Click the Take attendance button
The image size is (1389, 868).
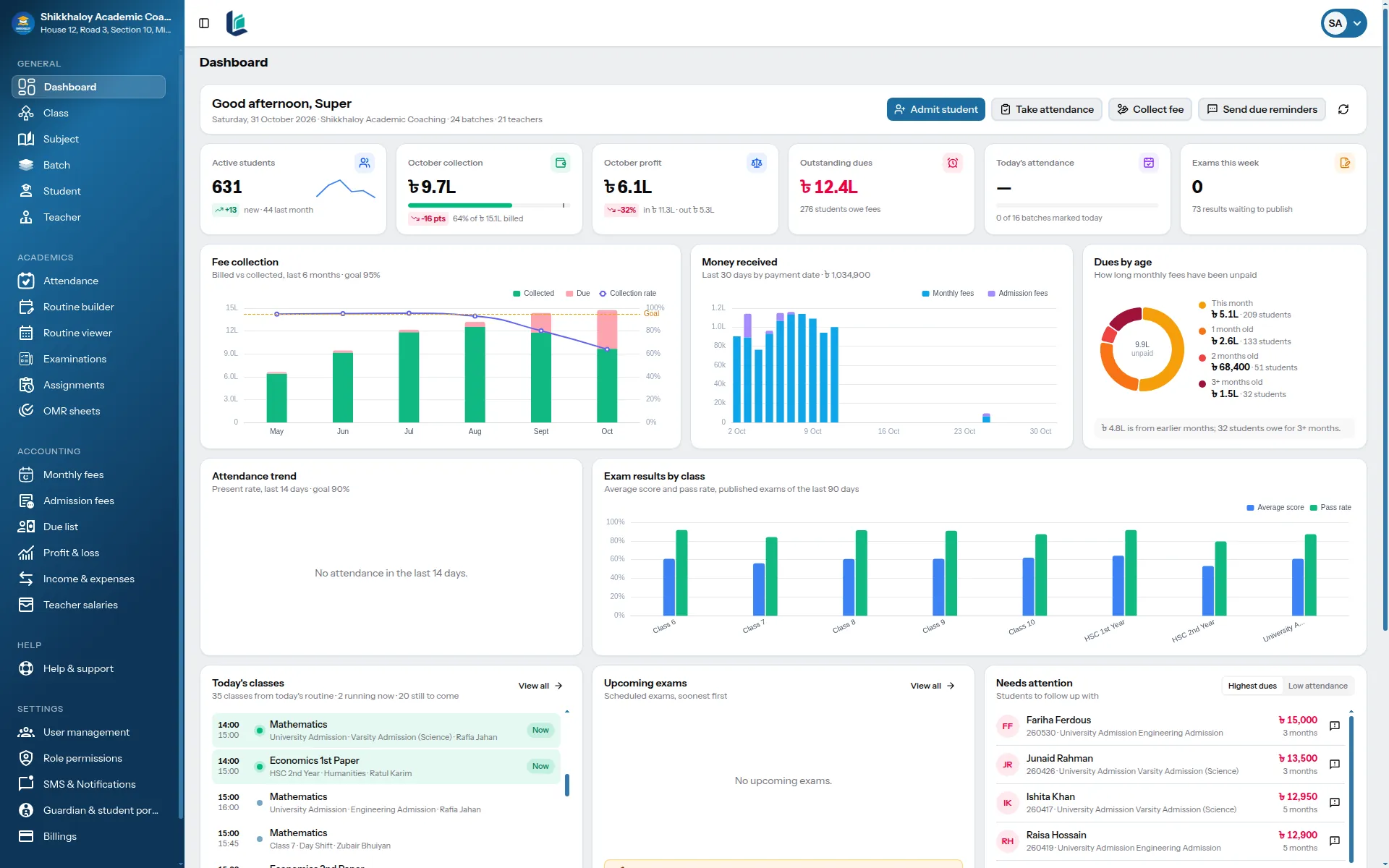[1047, 109]
